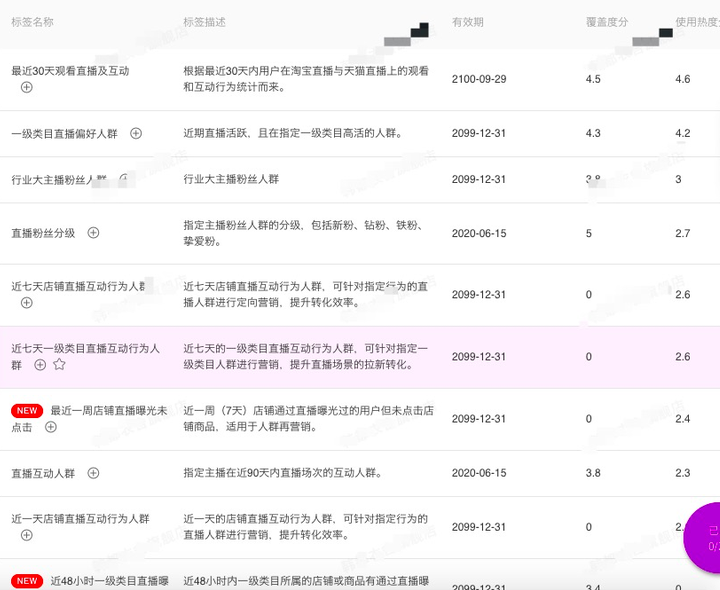Sort by 有效期 column header
720x590 pixels.
467,22
